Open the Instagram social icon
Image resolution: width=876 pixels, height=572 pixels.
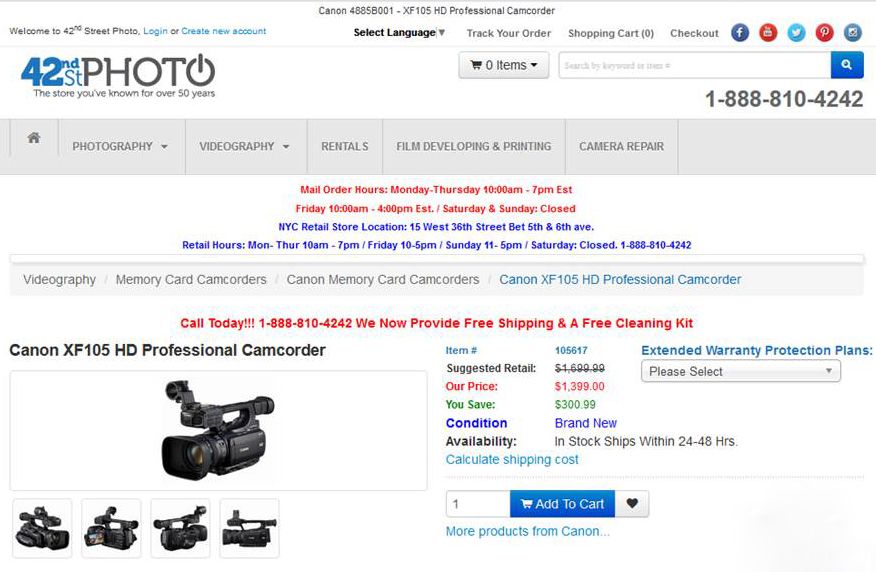[853, 33]
